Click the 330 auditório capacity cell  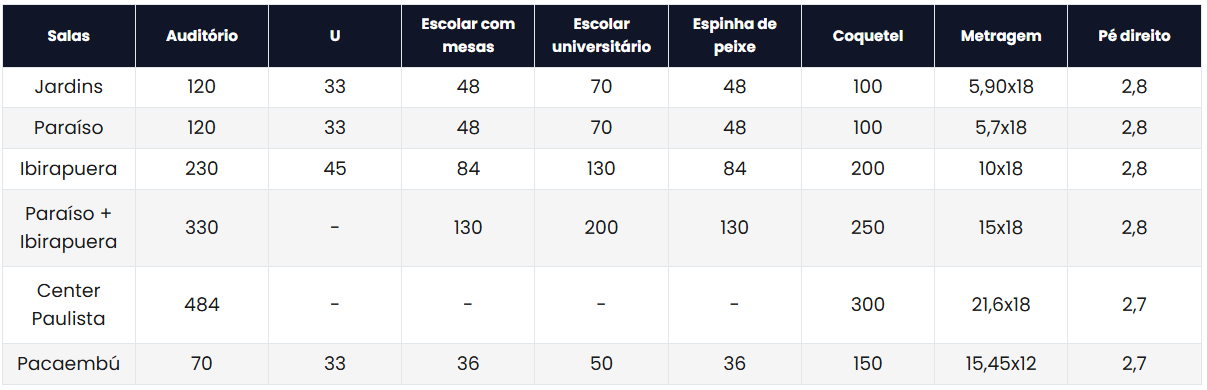click(x=201, y=228)
